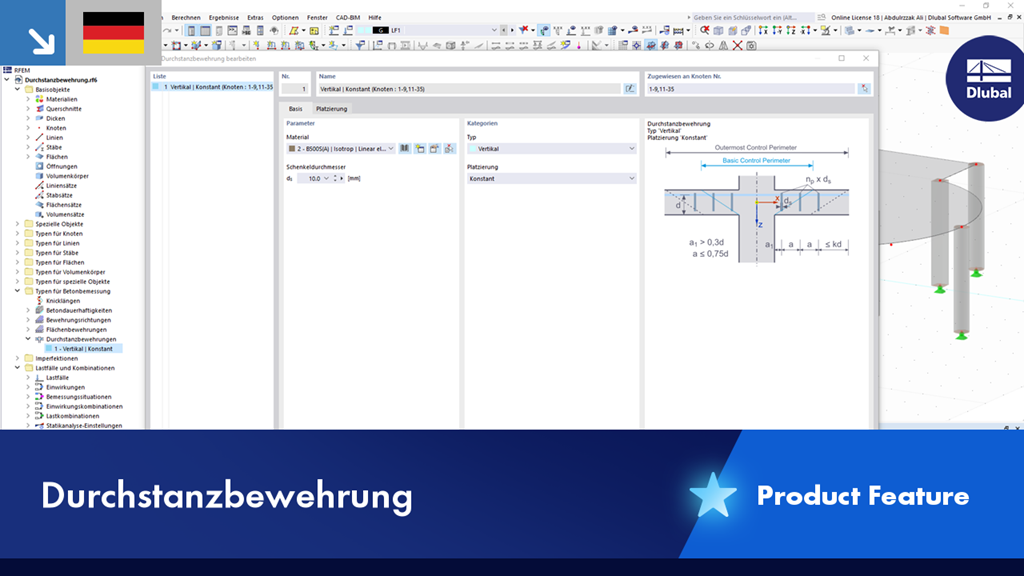Click the light blue Typ color swatch
This screenshot has height=576, width=1024.
[472, 149]
